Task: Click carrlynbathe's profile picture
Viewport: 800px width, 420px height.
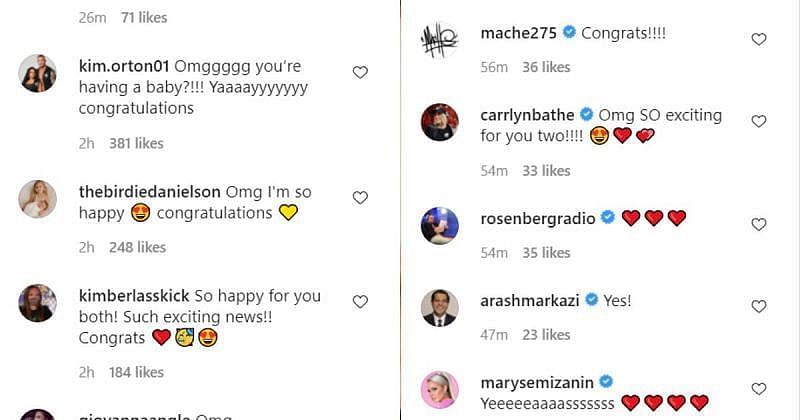Action: tap(439, 122)
